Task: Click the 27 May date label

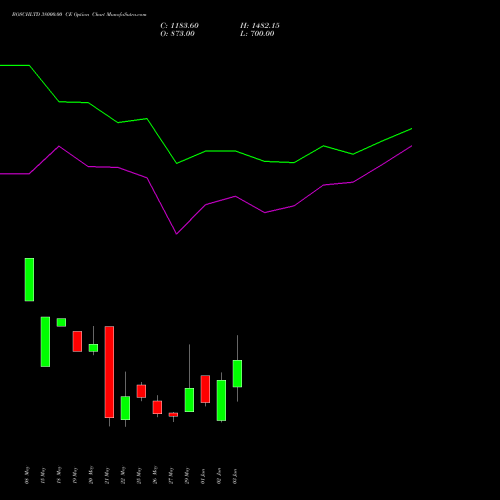Action: coord(171,475)
